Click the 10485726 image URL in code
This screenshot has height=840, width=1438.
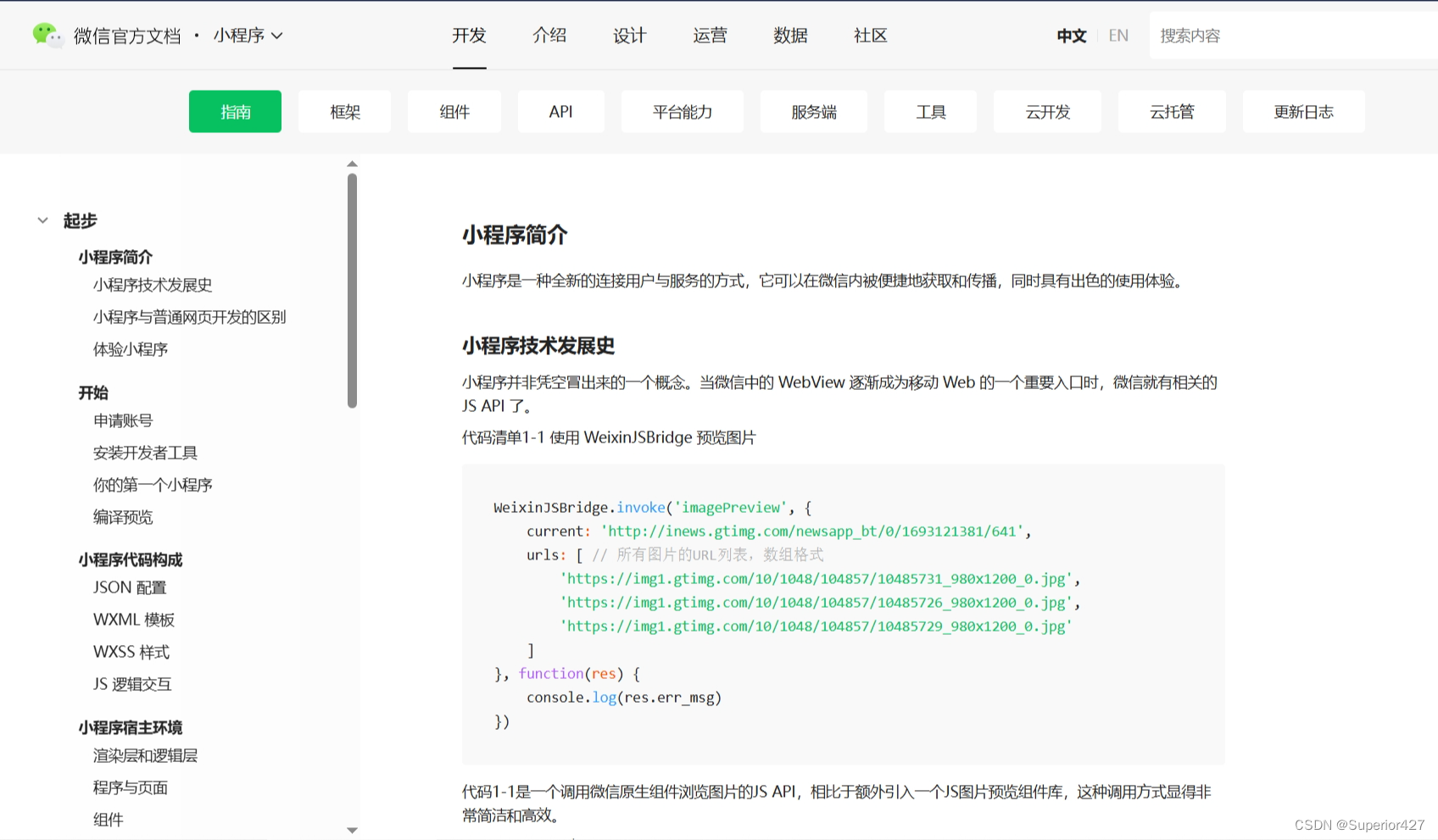click(x=816, y=603)
